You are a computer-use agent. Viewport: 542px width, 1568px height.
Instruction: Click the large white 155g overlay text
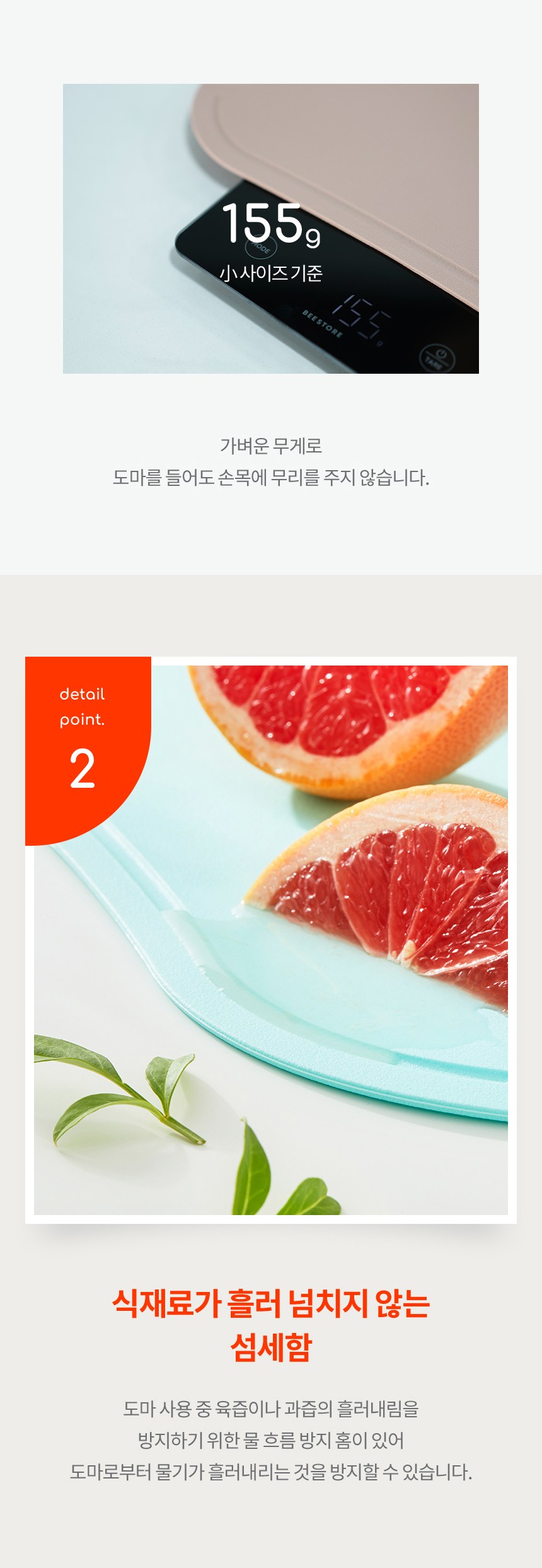click(x=271, y=223)
